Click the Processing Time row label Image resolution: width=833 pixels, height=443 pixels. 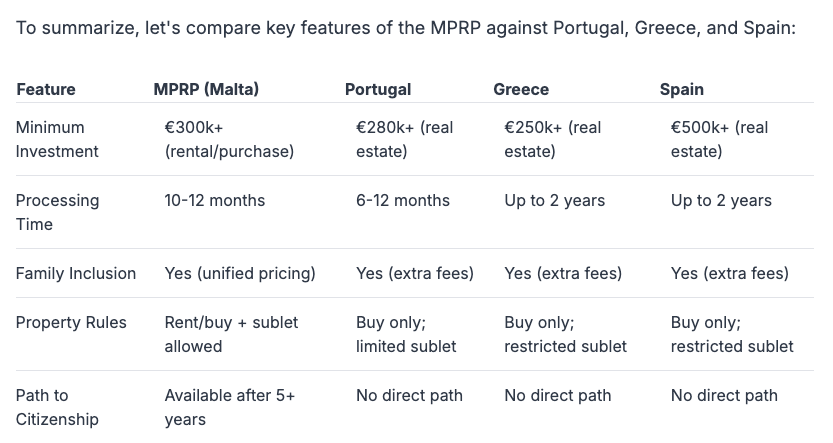coord(57,212)
